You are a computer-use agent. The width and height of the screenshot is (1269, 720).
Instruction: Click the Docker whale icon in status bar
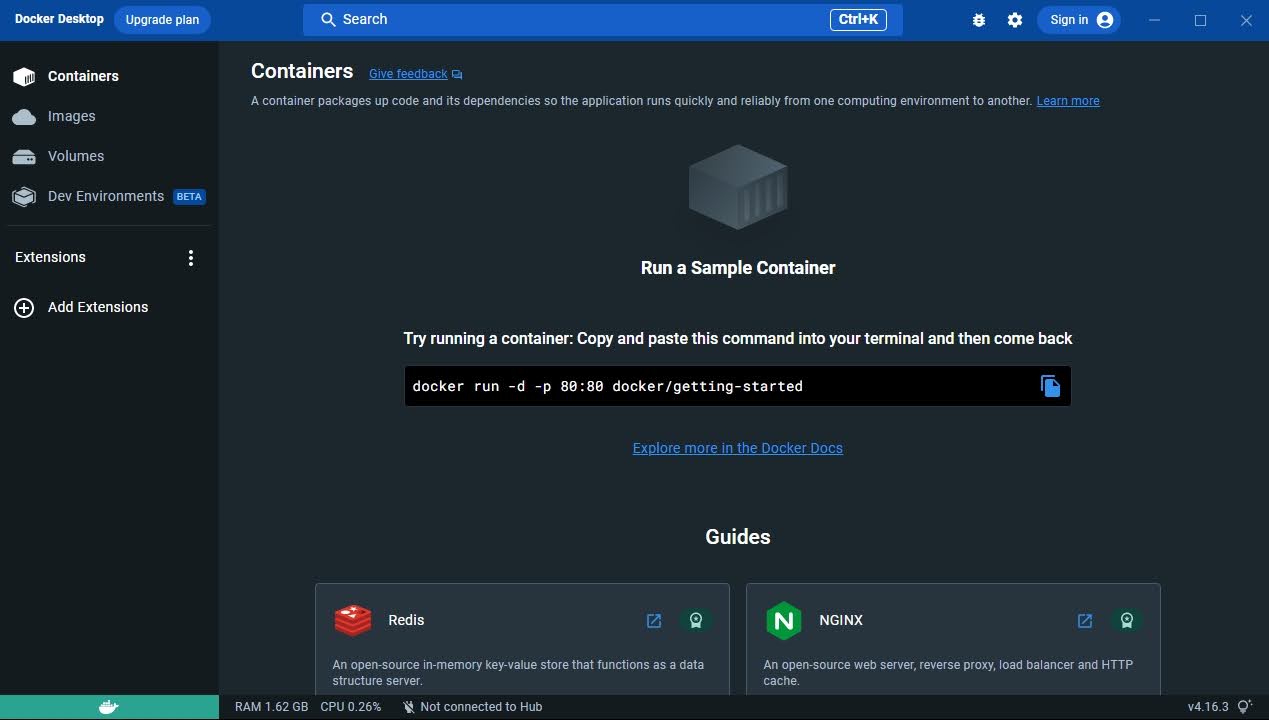109,707
